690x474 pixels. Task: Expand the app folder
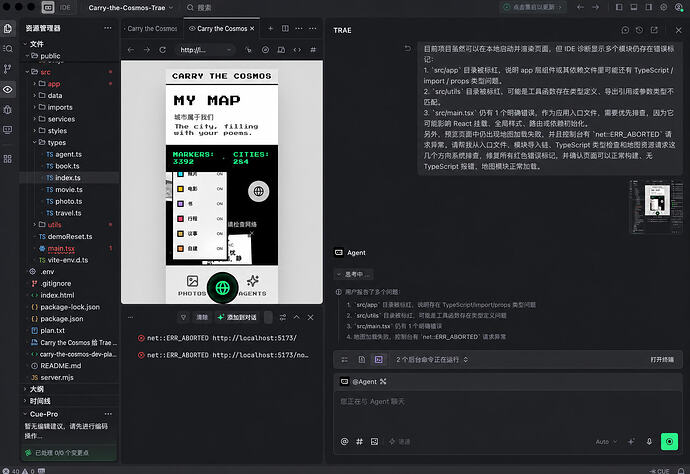(35, 84)
